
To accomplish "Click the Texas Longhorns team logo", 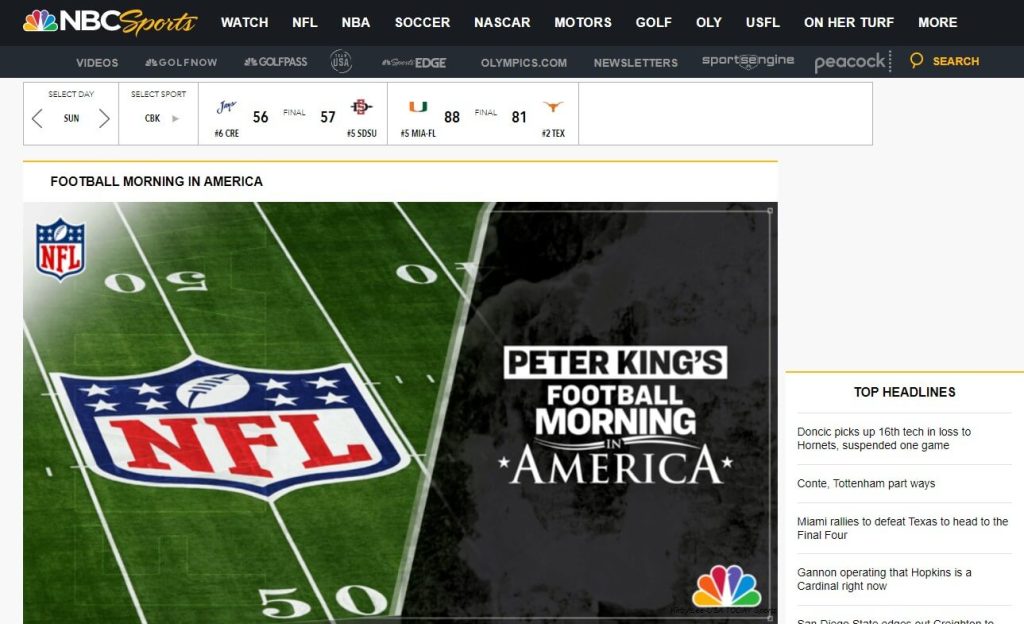I will [x=553, y=106].
